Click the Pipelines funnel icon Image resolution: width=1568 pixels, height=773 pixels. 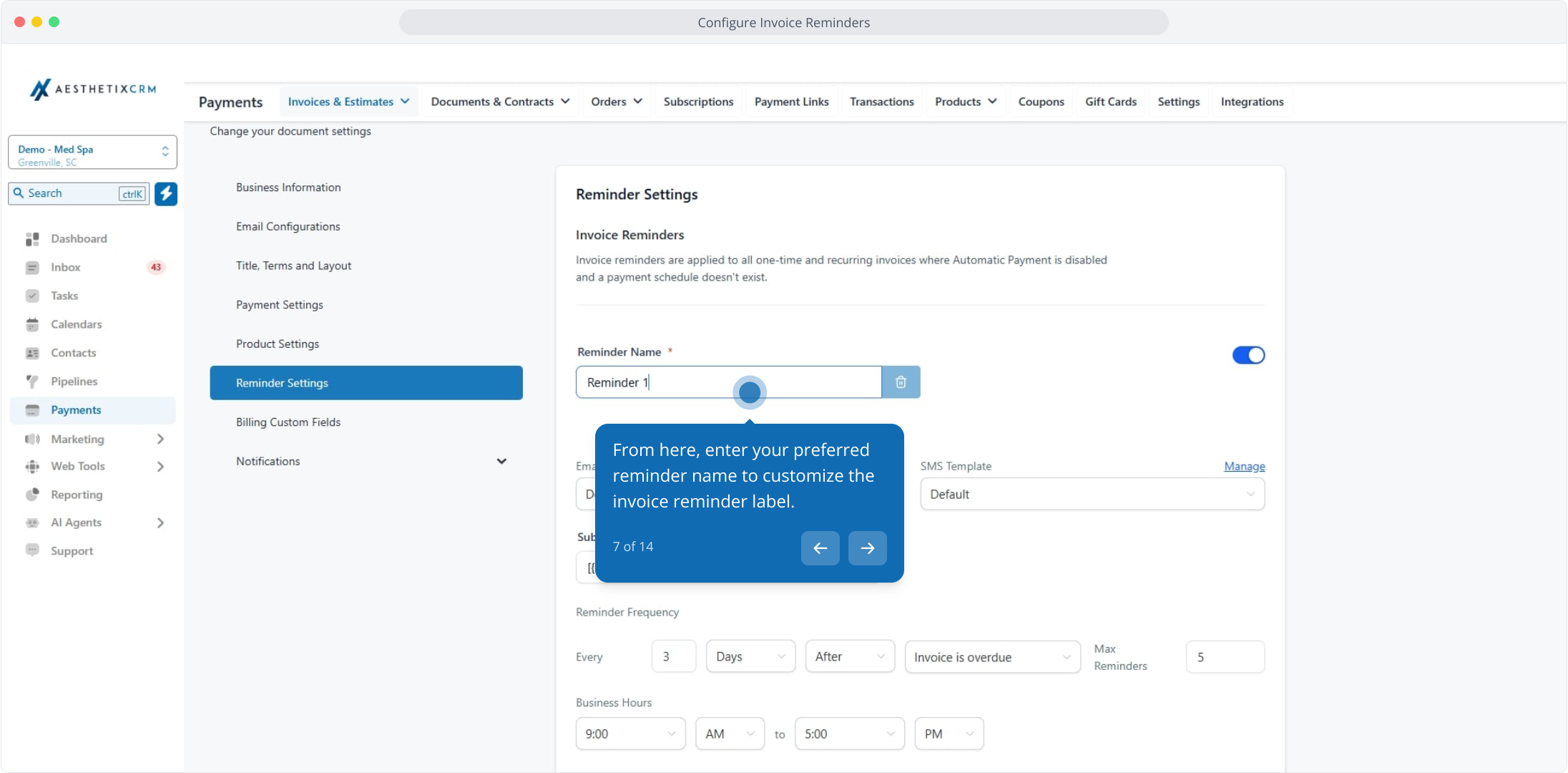(32, 381)
